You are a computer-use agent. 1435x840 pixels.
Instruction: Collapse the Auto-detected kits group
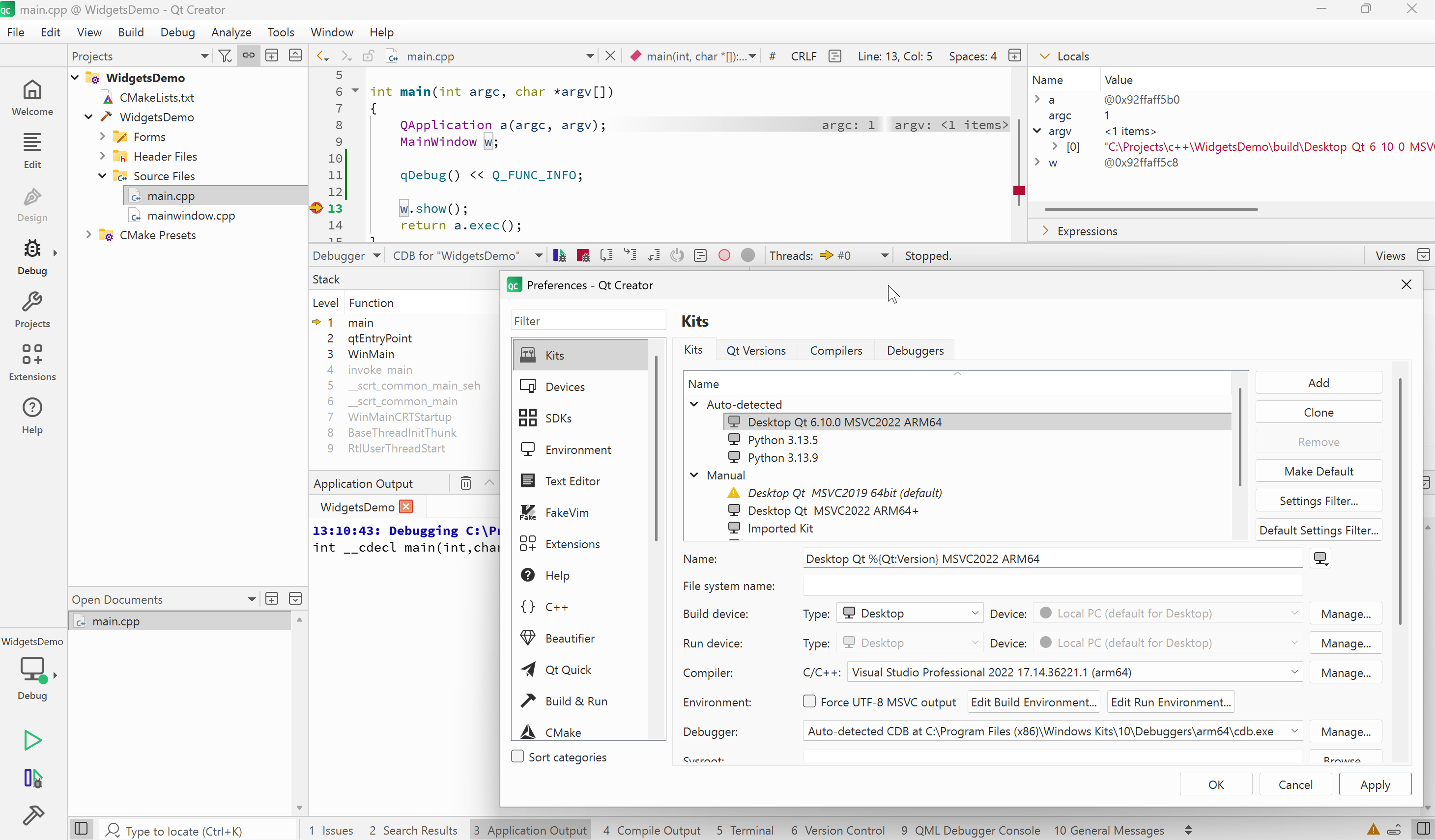(693, 404)
